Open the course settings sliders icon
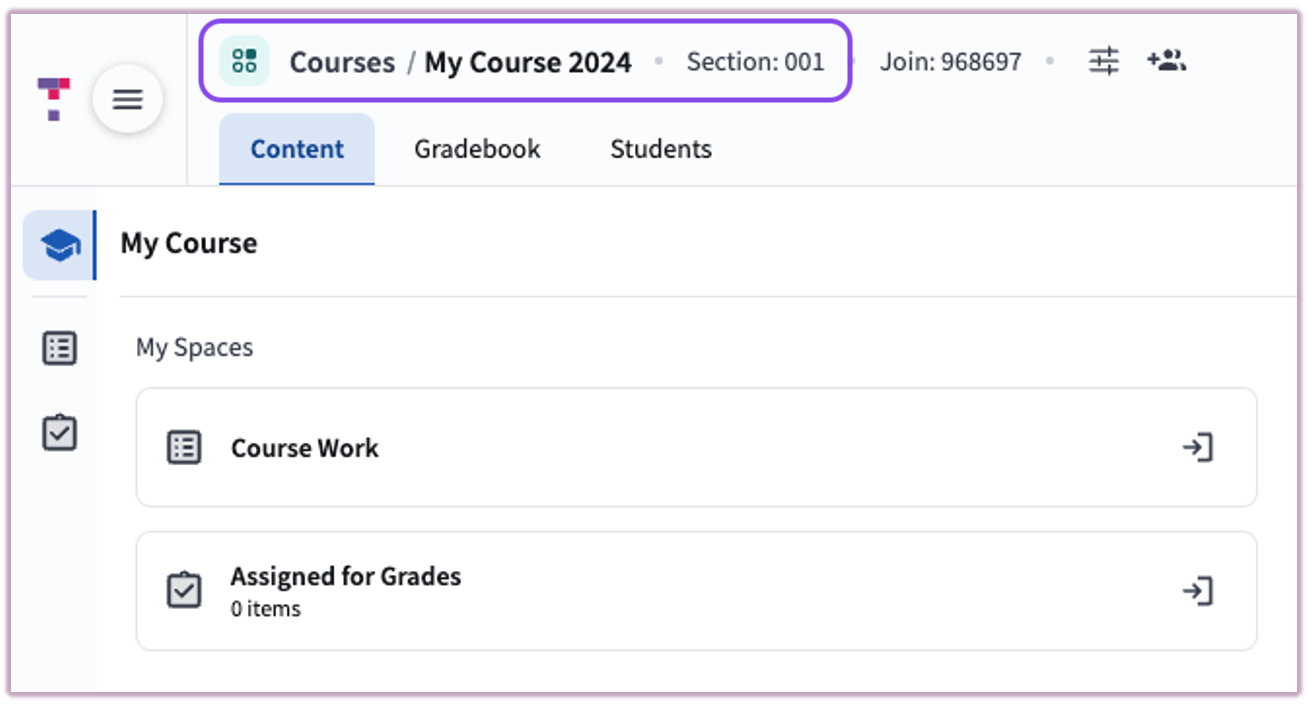 click(1103, 60)
